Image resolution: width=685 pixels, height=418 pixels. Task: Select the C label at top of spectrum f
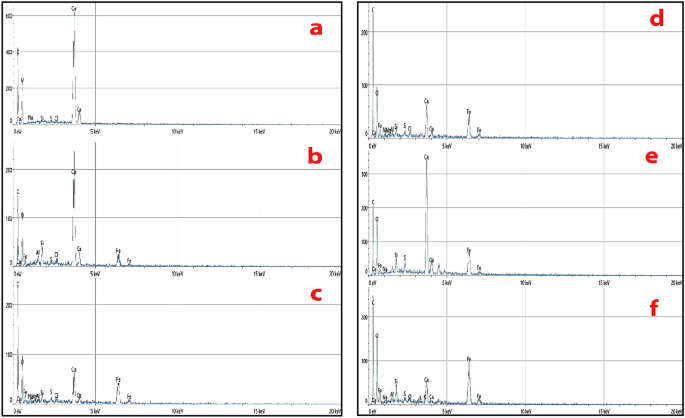coord(373,303)
